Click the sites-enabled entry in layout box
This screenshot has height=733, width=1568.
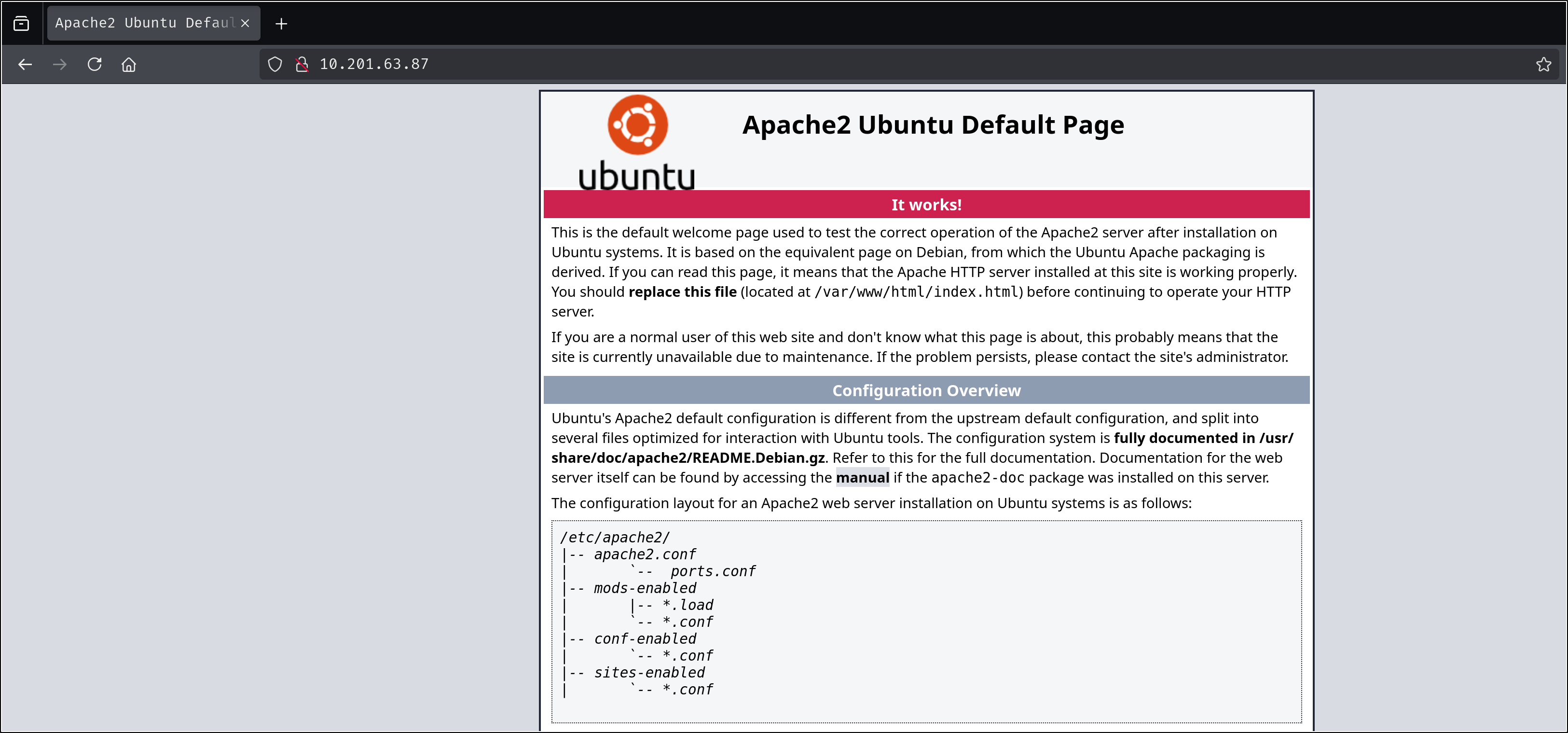click(649, 673)
